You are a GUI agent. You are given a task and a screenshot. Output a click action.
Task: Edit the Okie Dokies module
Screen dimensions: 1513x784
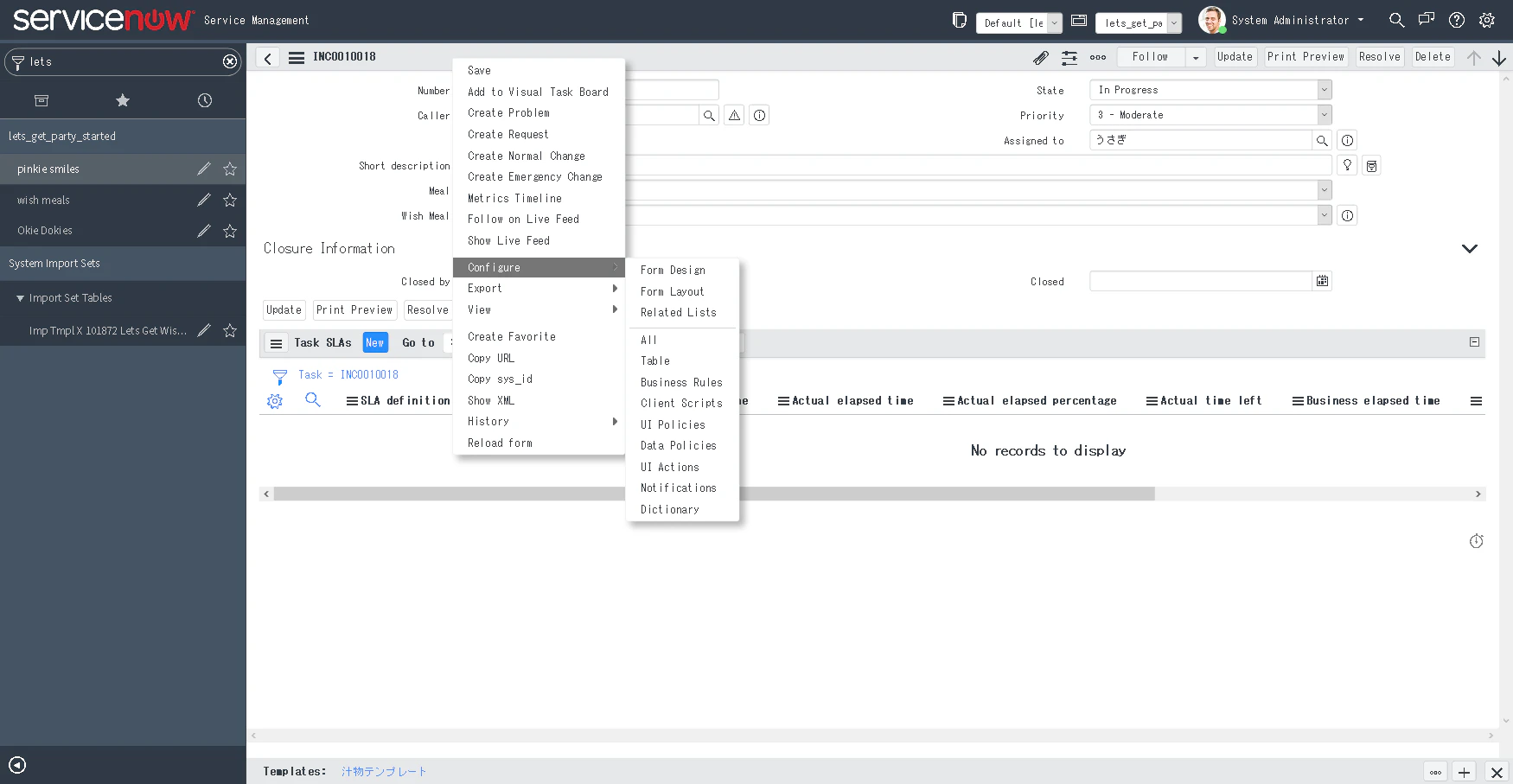[204, 231]
